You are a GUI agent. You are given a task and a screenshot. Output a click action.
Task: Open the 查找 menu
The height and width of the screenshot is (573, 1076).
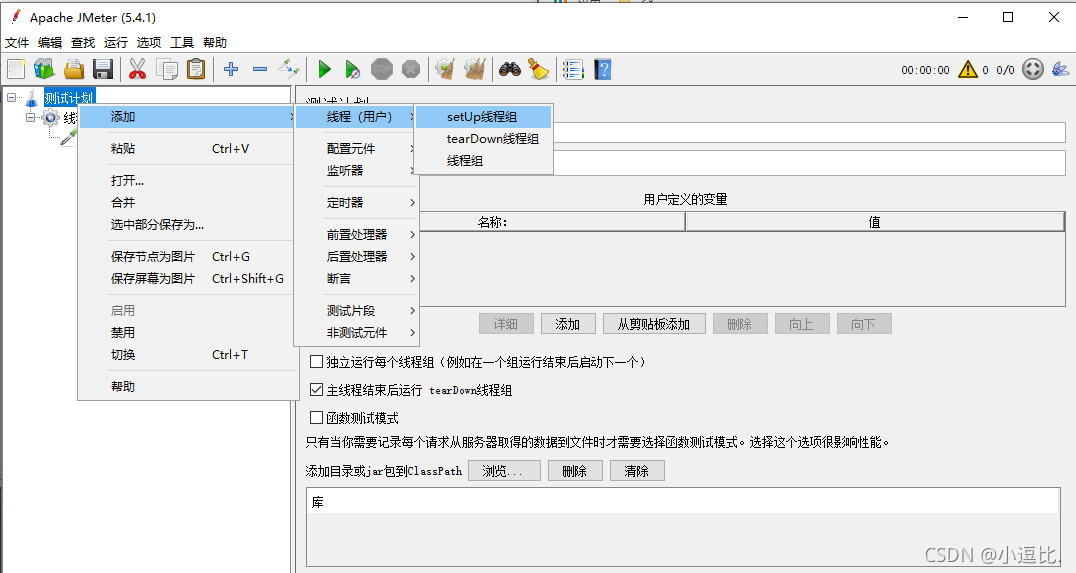83,43
